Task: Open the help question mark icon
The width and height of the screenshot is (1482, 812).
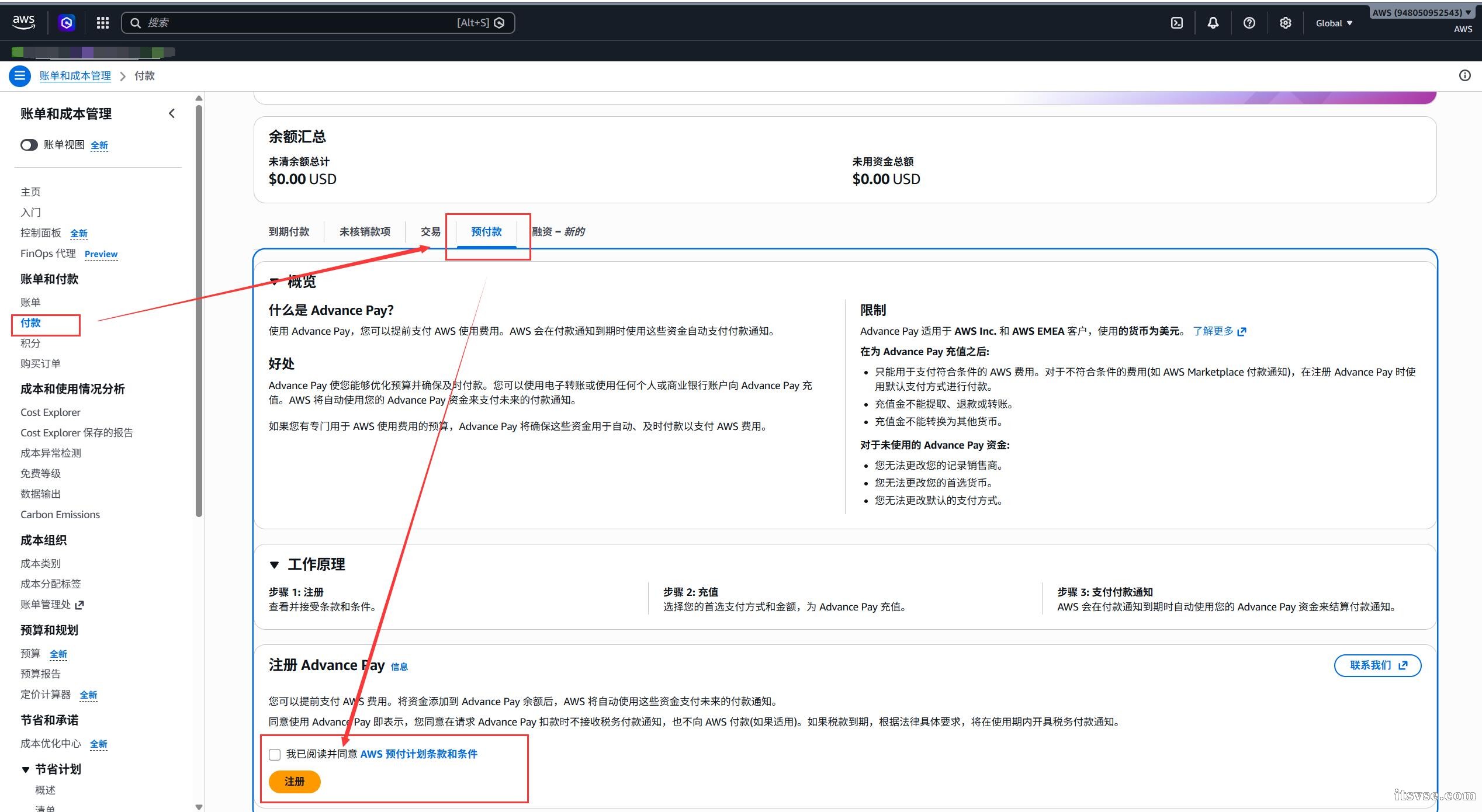Action: pyautogui.click(x=1249, y=23)
